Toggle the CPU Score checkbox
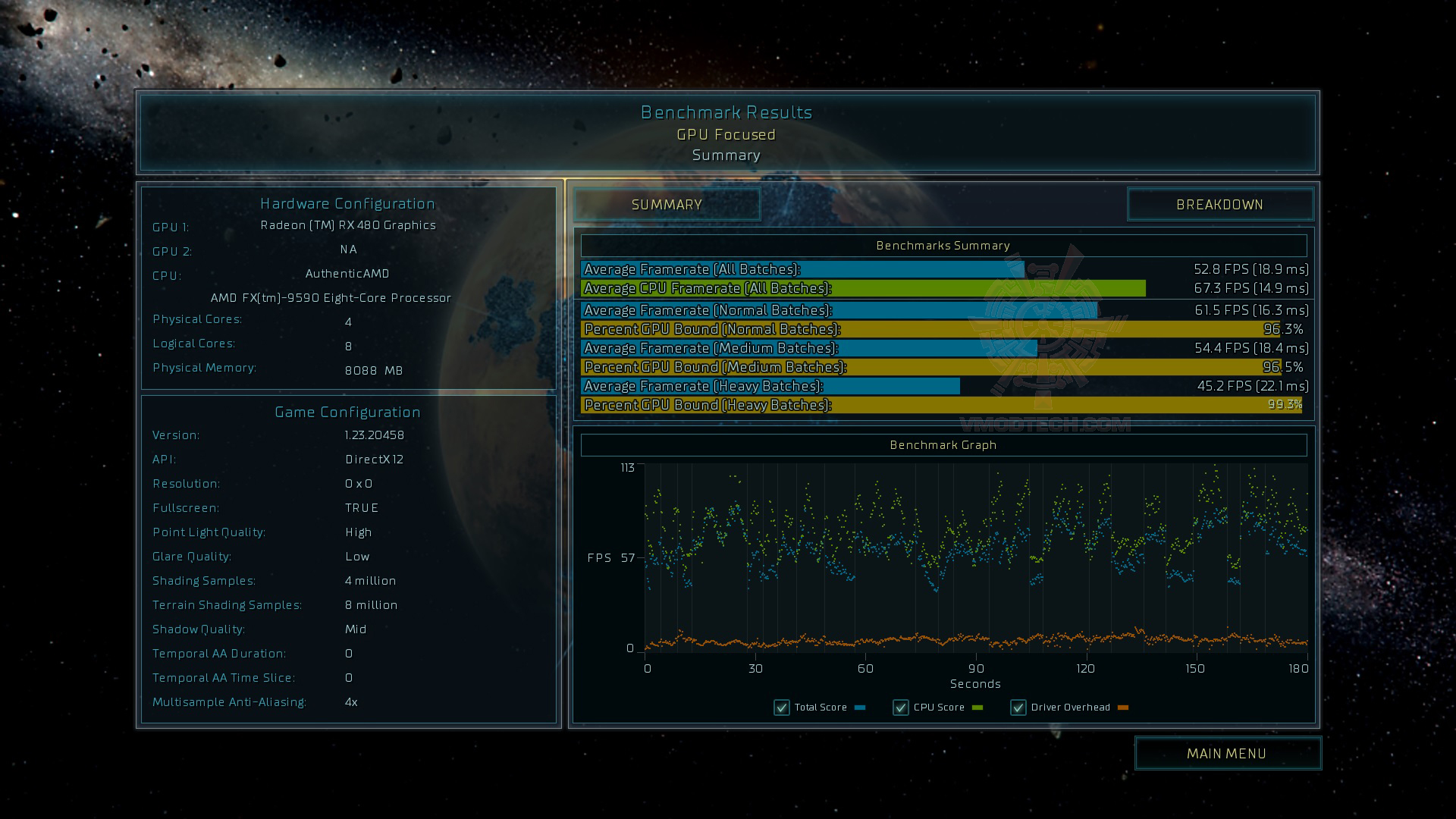1456x819 pixels. pyautogui.click(x=901, y=708)
